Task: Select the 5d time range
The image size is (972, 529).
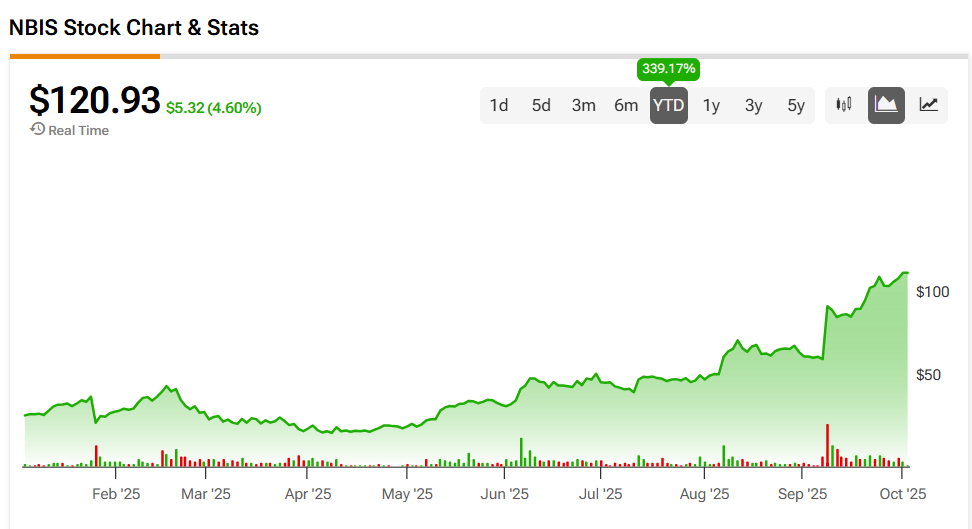Action: (541, 105)
